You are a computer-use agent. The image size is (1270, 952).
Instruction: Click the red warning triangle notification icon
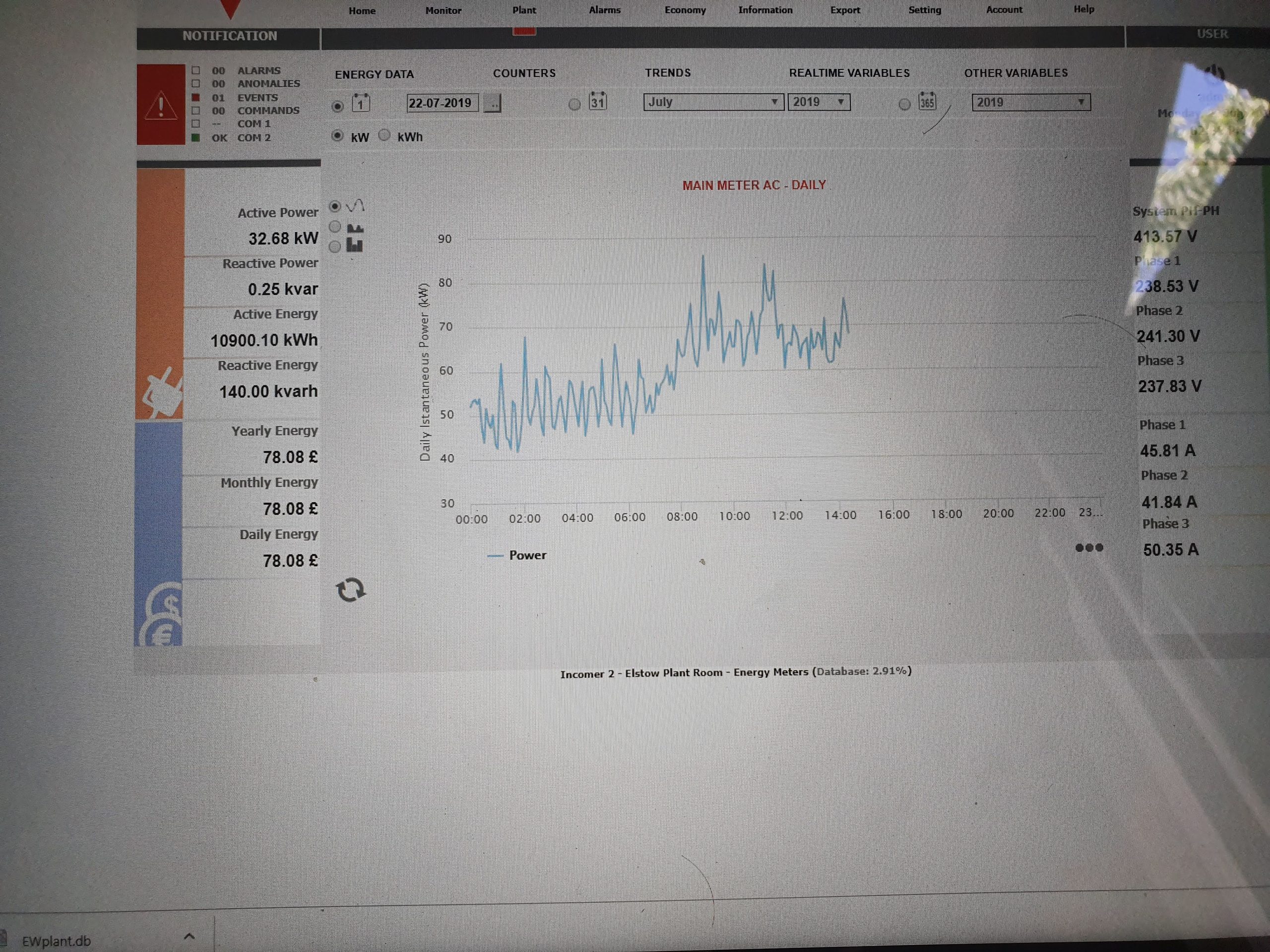[x=161, y=105]
